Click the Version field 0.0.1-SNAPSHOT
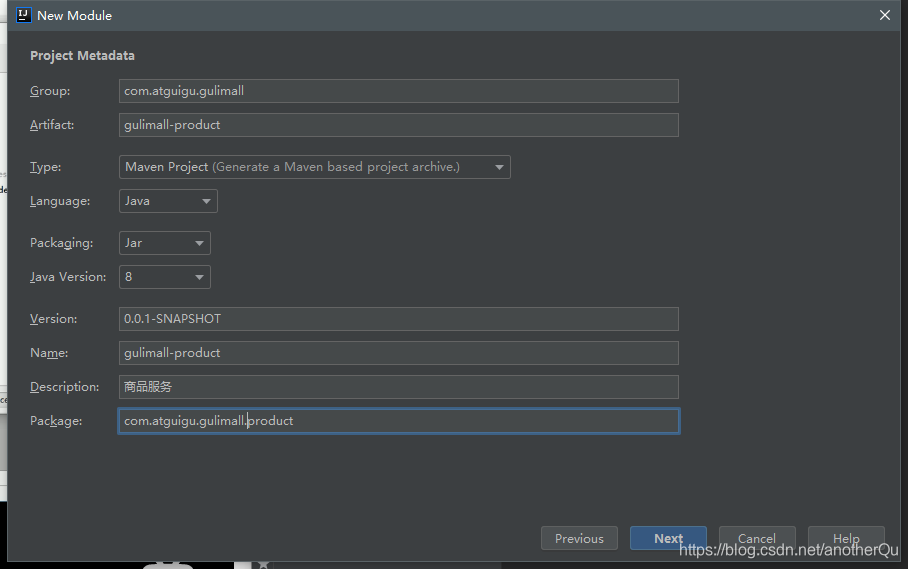Viewport: 908px width, 569px height. click(398, 319)
